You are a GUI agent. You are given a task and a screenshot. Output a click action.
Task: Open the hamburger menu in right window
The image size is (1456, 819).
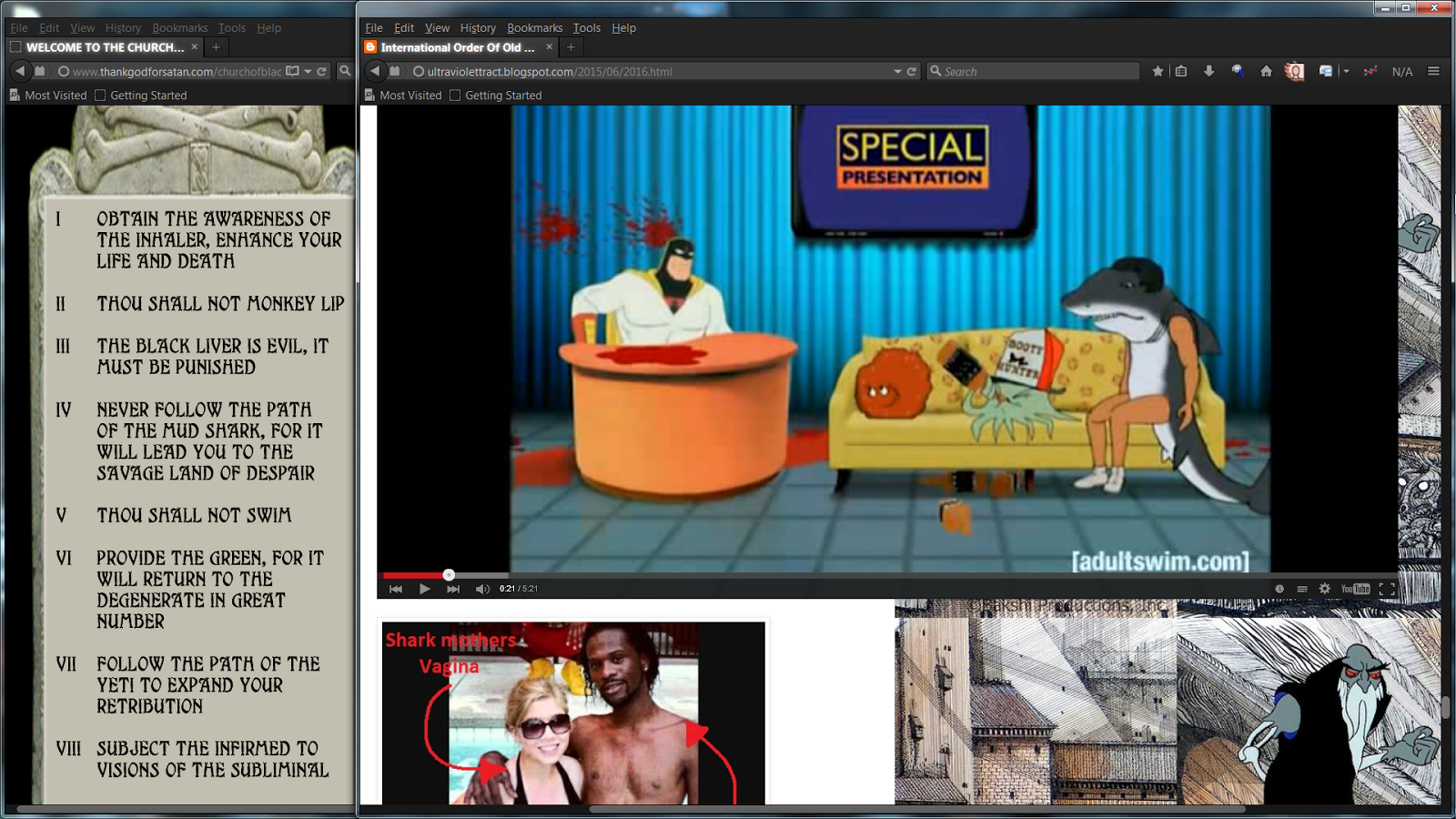coord(1433,71)
